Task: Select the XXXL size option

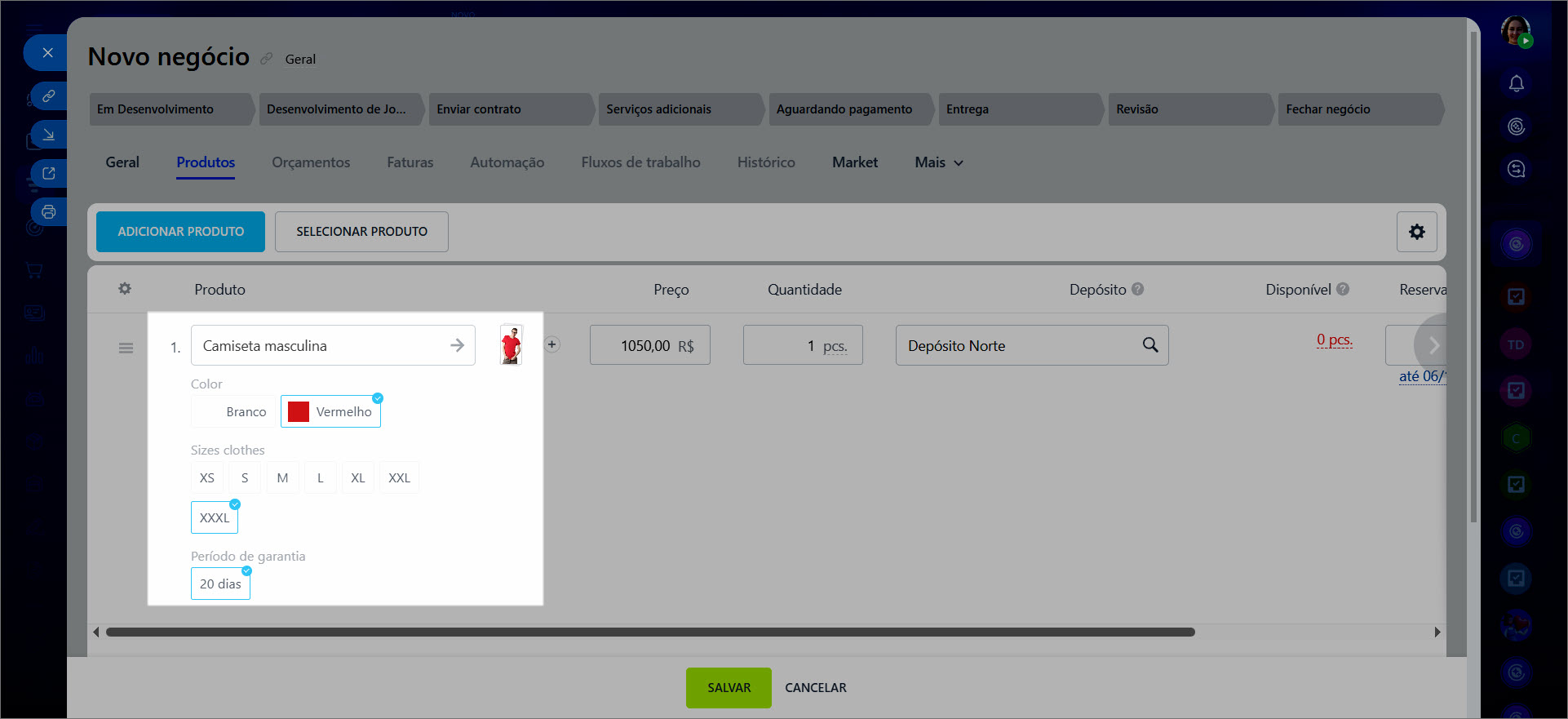Action: point(215,518)
